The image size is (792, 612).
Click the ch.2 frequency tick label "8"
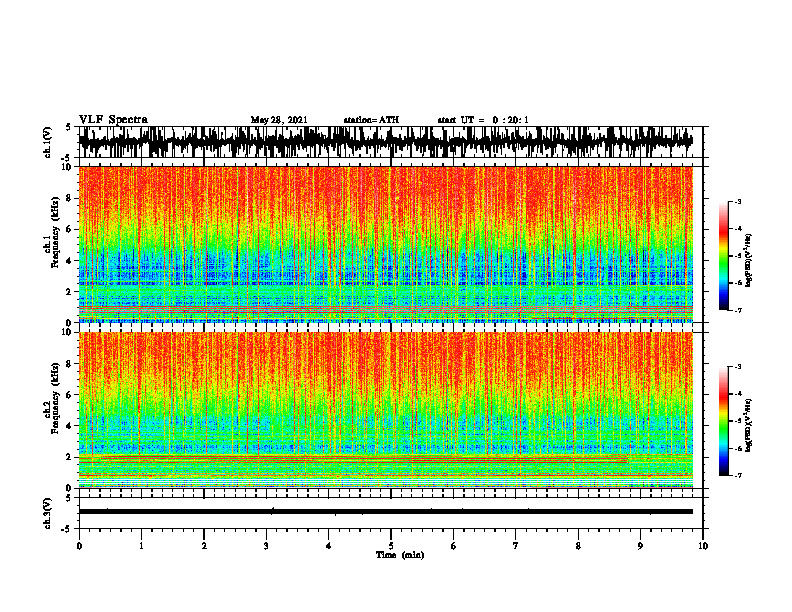pyautogui.click(x=70, y=364)
